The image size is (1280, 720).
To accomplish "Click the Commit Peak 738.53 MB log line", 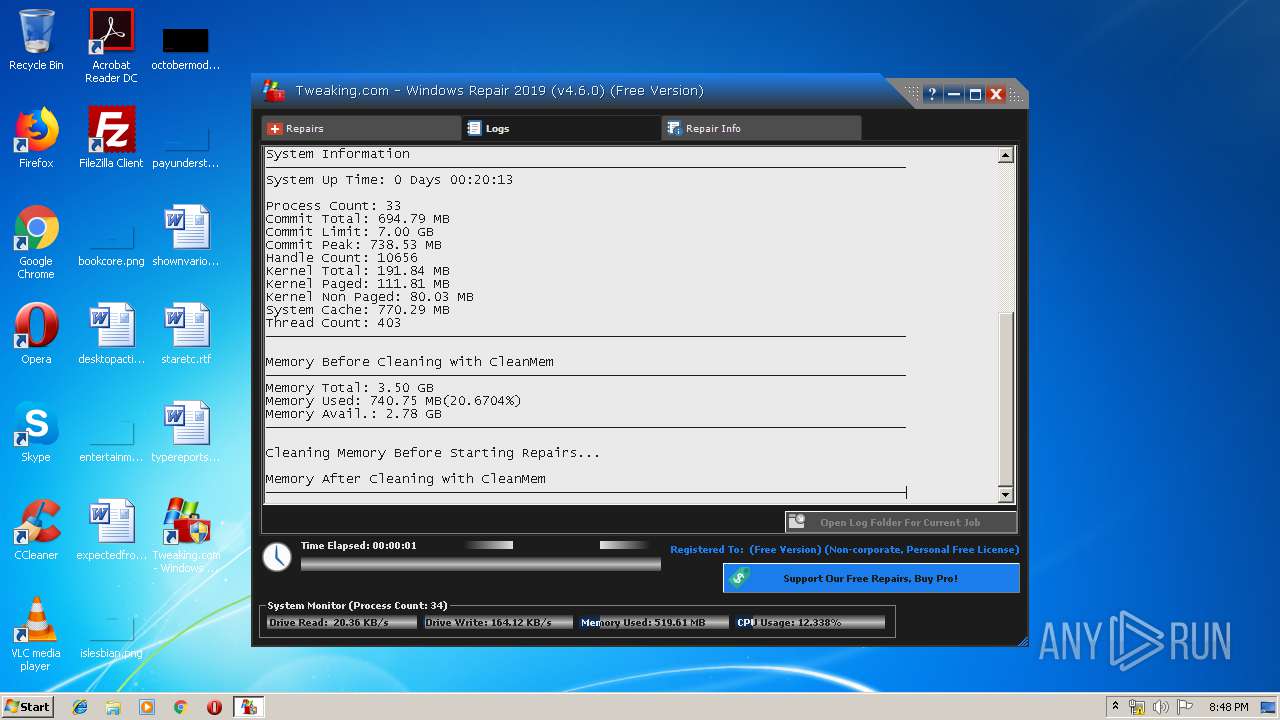I will coord(353,245).
